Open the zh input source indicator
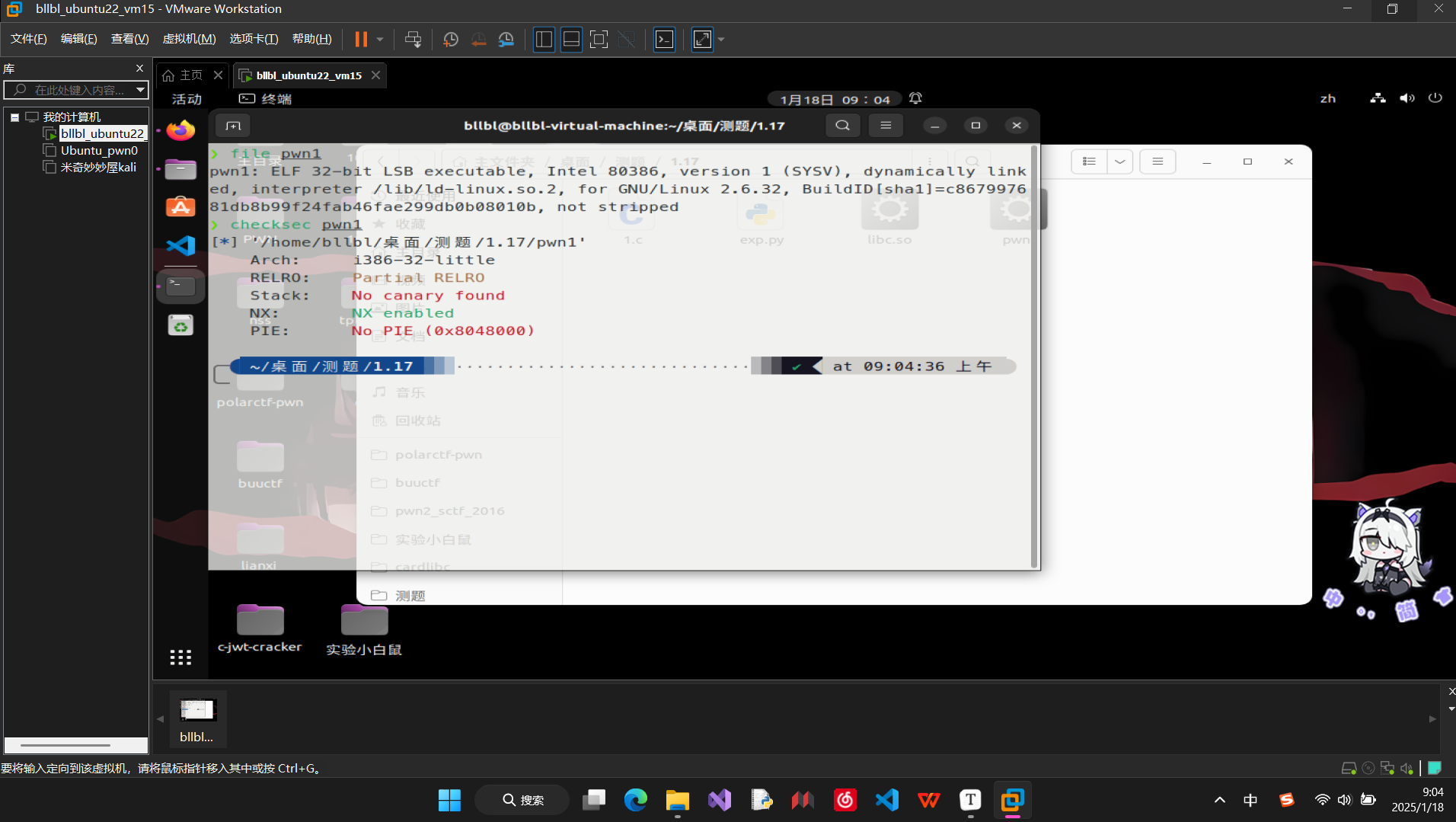The width and height of the screenshot is (1456, 822). tap(1328, 98)
